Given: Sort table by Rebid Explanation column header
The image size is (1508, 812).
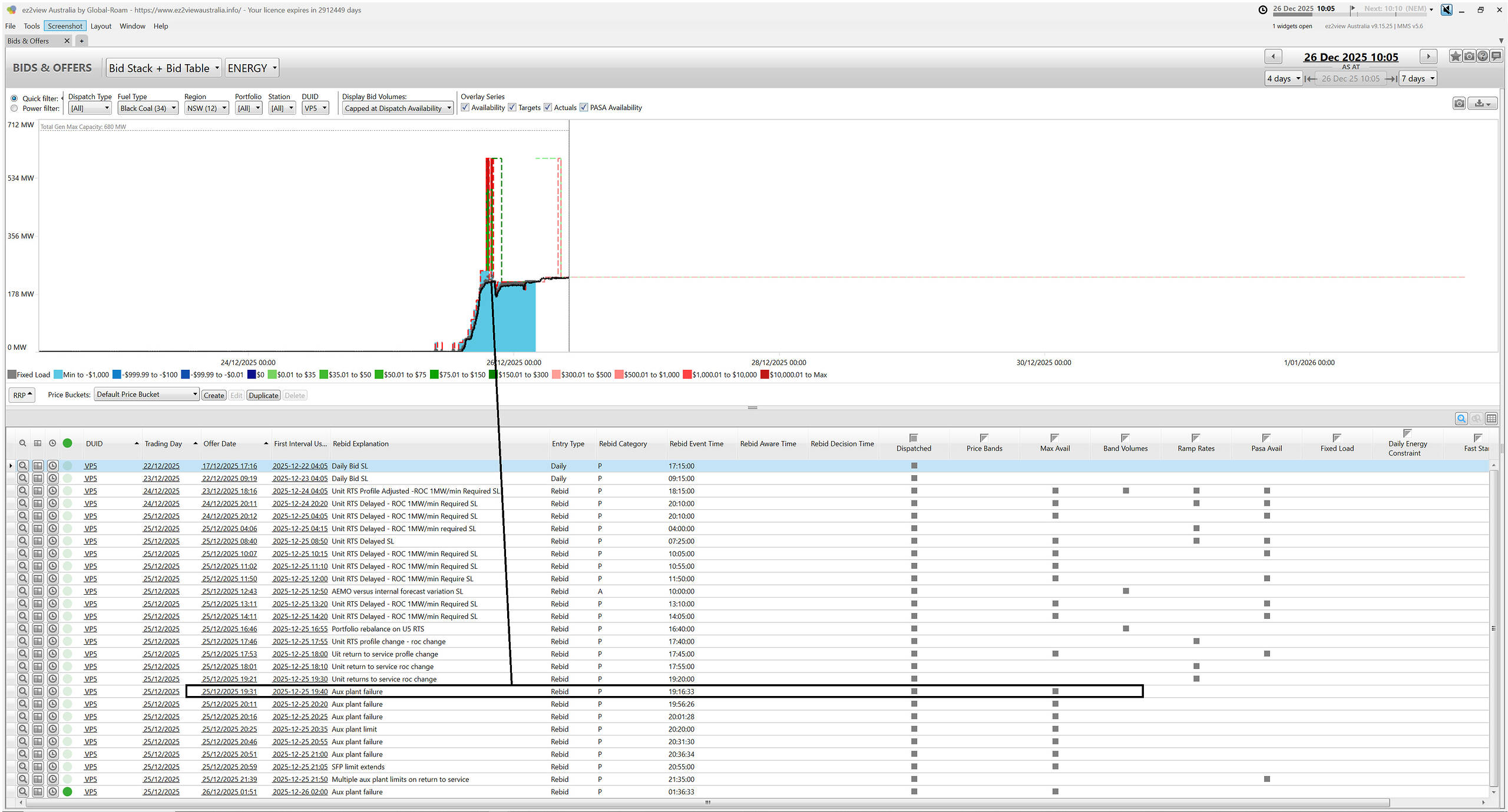Looking at the screenshot, I should (361, 443).
